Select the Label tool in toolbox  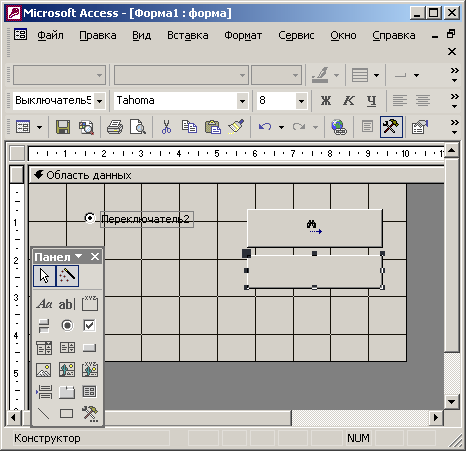click(44, 304)
